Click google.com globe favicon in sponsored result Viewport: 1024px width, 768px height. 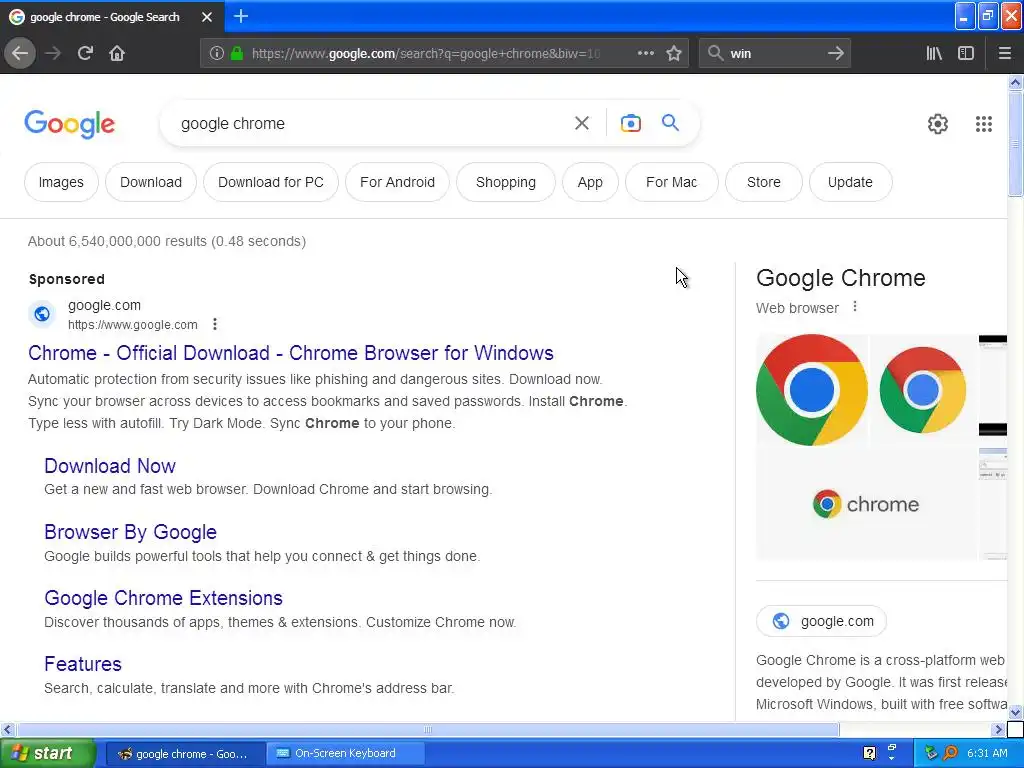(x=42, y=314)
